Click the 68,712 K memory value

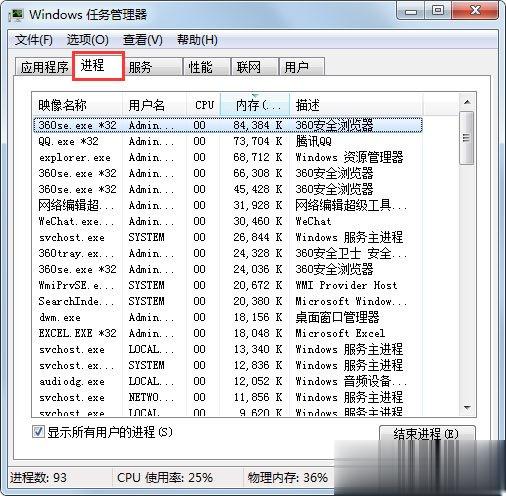[258, 157]
